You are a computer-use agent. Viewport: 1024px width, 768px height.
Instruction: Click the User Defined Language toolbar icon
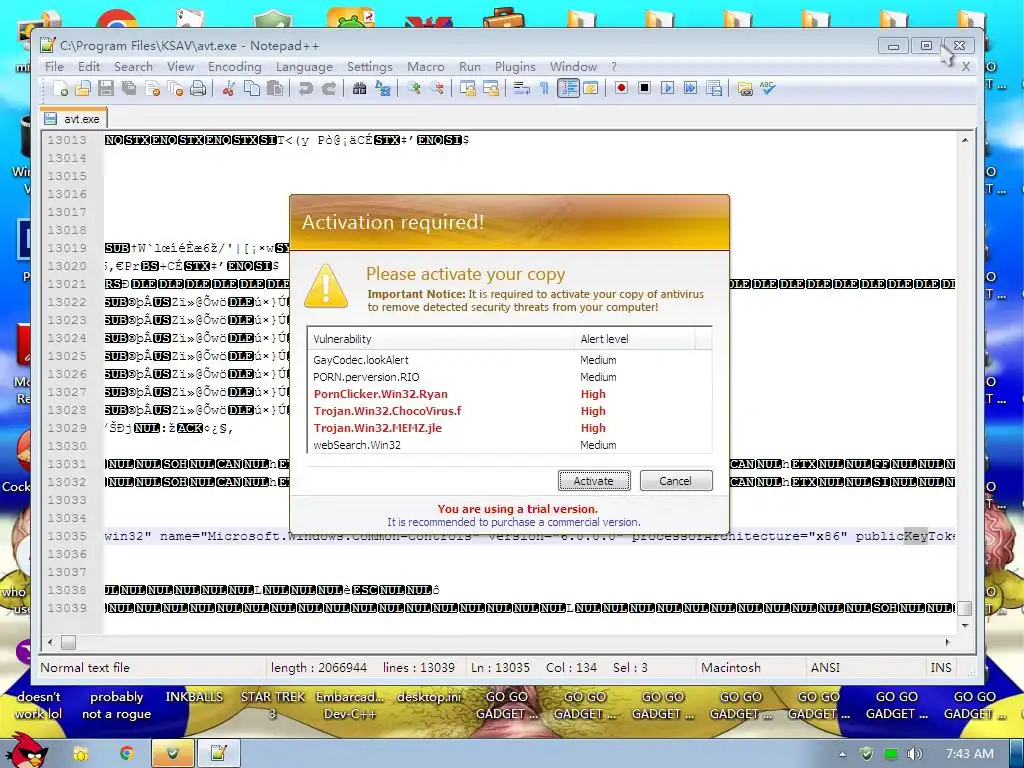590,88
